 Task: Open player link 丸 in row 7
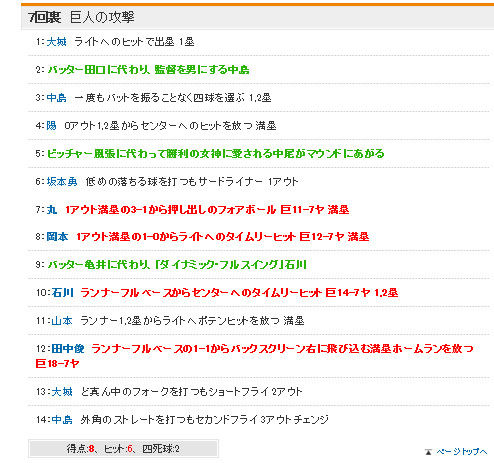coord(52,210)
